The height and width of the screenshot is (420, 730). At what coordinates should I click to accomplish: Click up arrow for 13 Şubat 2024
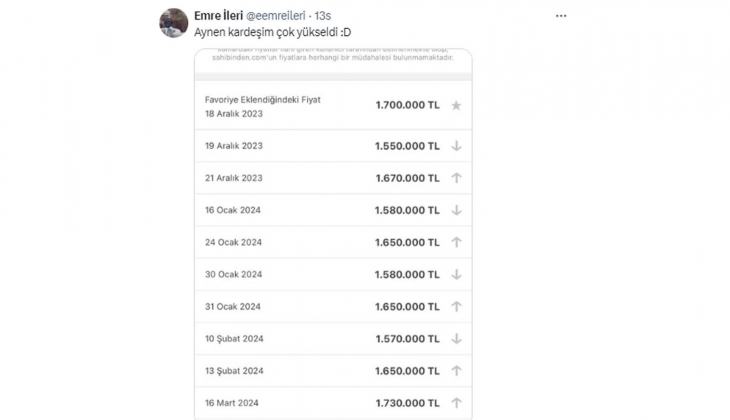456,370
